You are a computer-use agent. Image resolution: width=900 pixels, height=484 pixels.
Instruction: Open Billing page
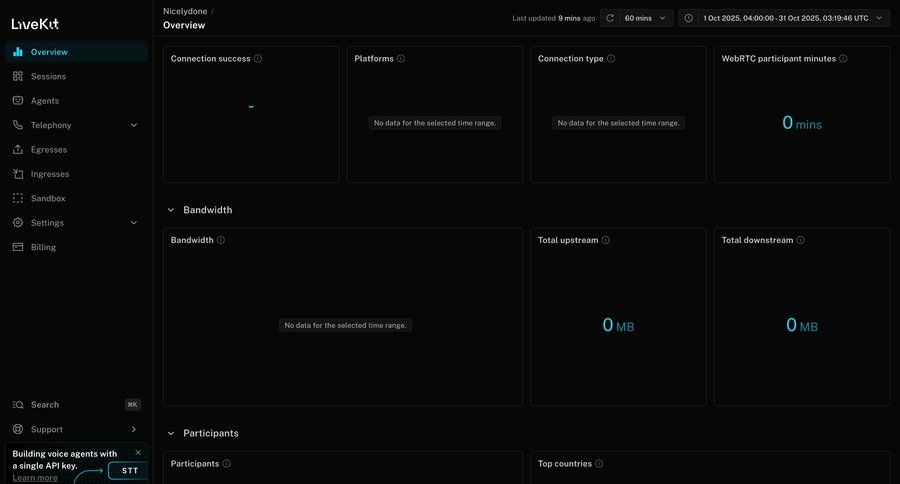click(76, 247)
